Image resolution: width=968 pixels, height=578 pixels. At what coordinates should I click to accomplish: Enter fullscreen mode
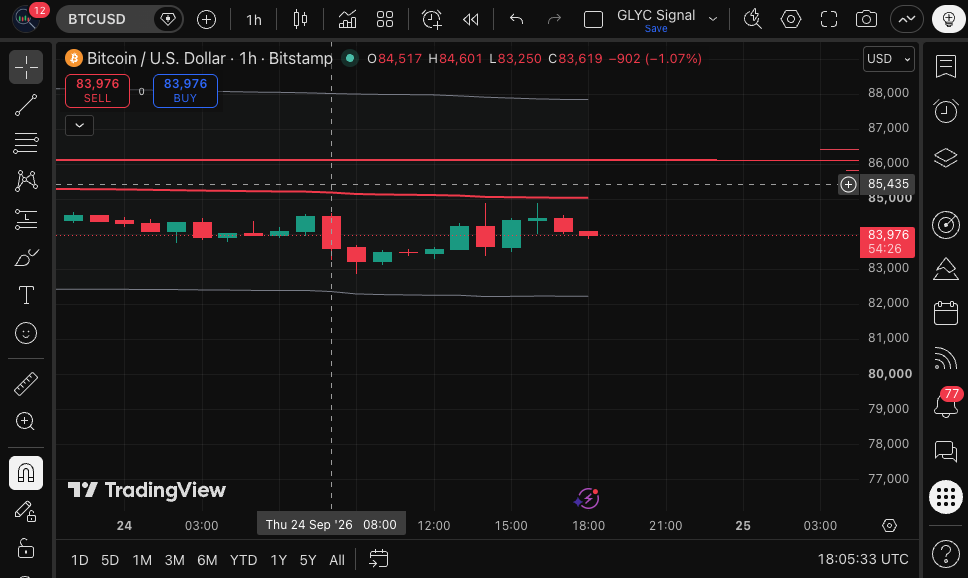tap(828, 19)
